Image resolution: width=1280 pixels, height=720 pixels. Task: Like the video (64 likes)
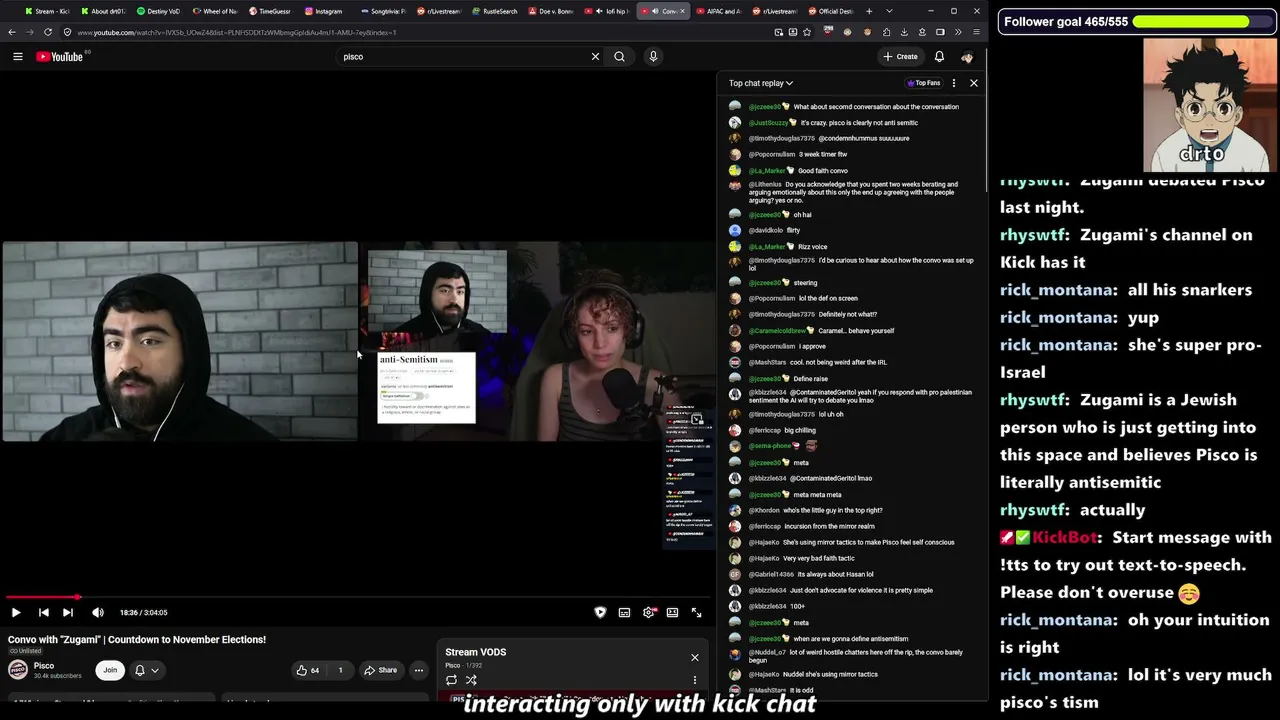point(308,670)
